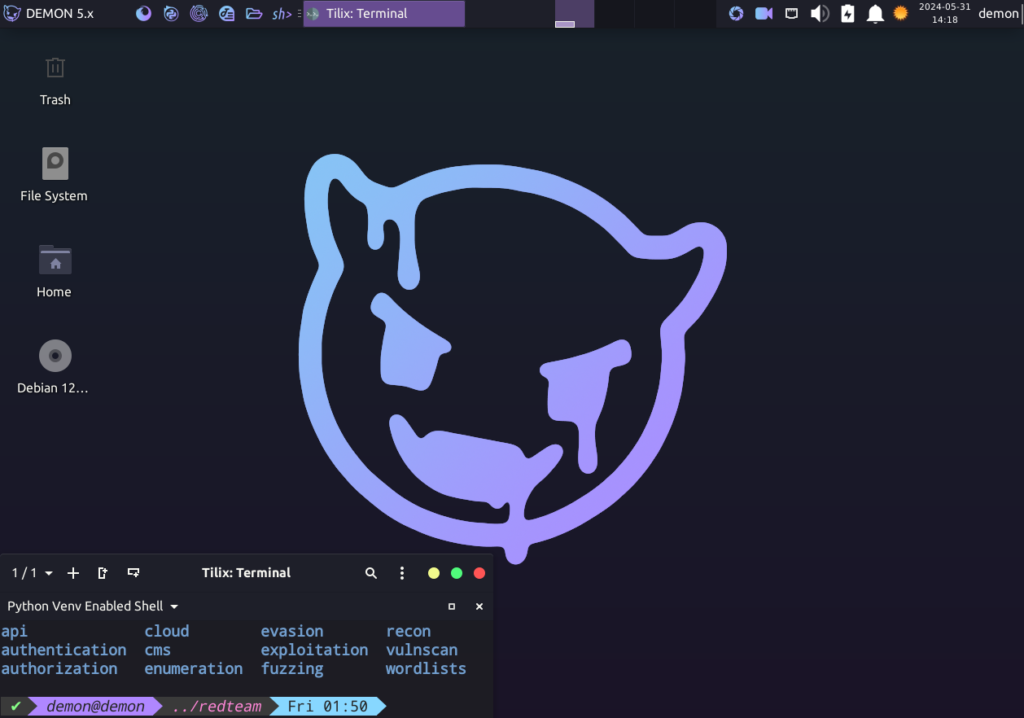This screenshot has width=1024, height=718.
Task: Click the 'api' directory text
Action: click(14, 632)
